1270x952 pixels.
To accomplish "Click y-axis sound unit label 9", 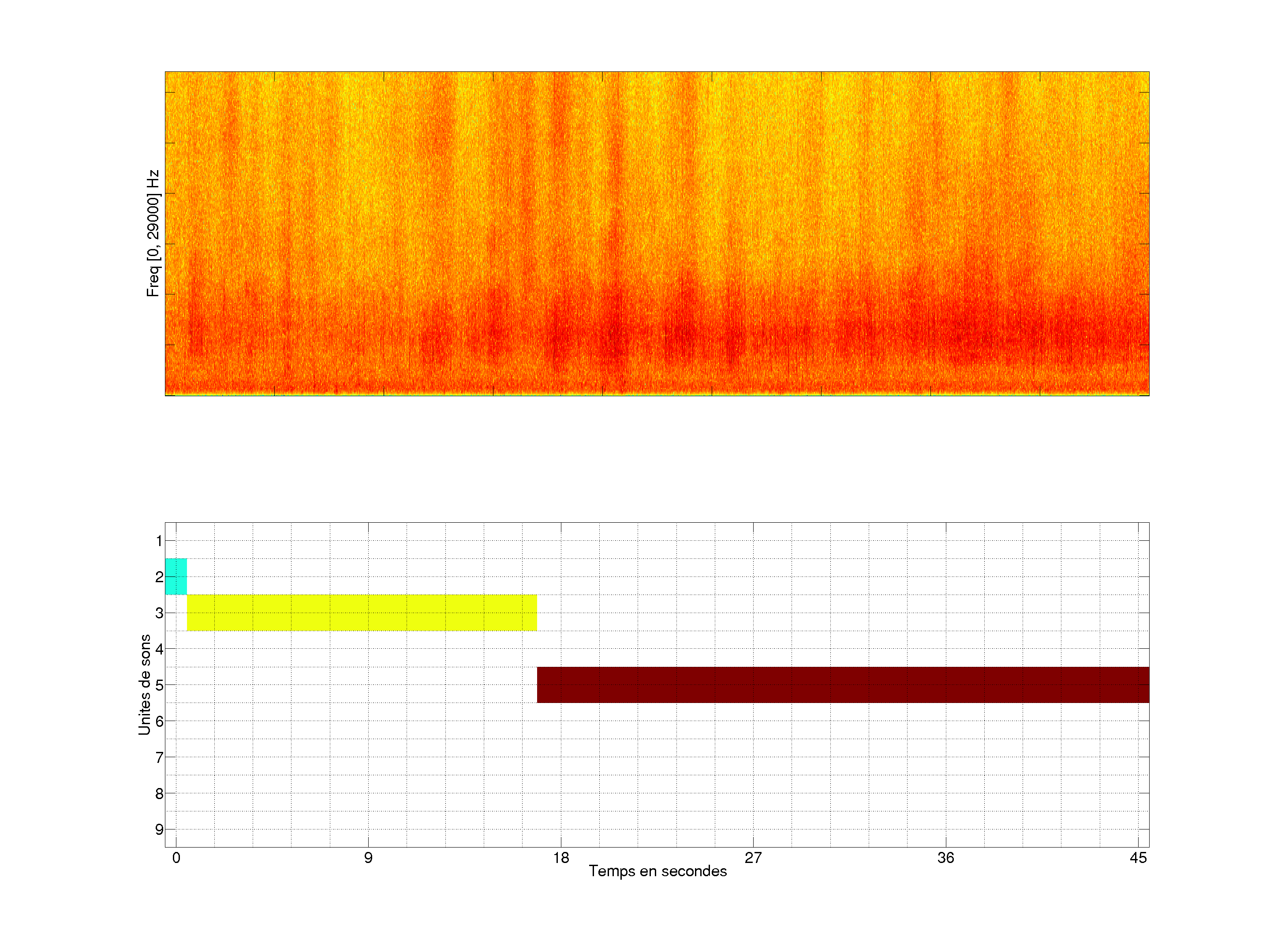I will 159,829.
